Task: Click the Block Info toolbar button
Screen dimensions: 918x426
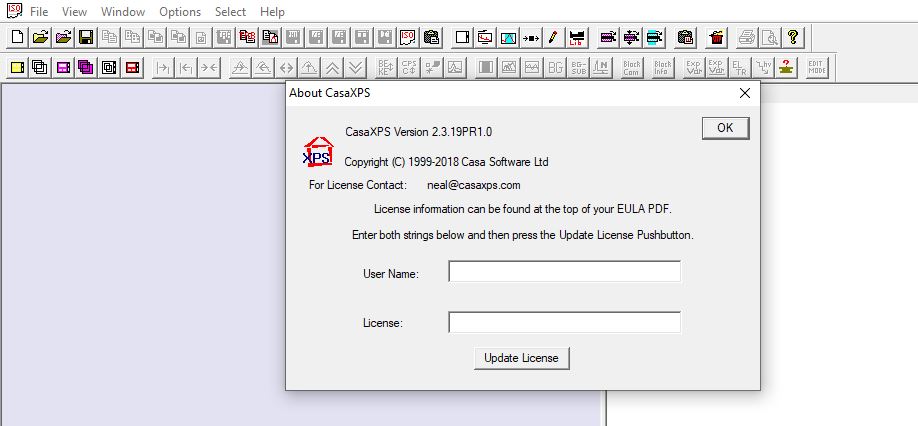Action: (x=663, y=67)
